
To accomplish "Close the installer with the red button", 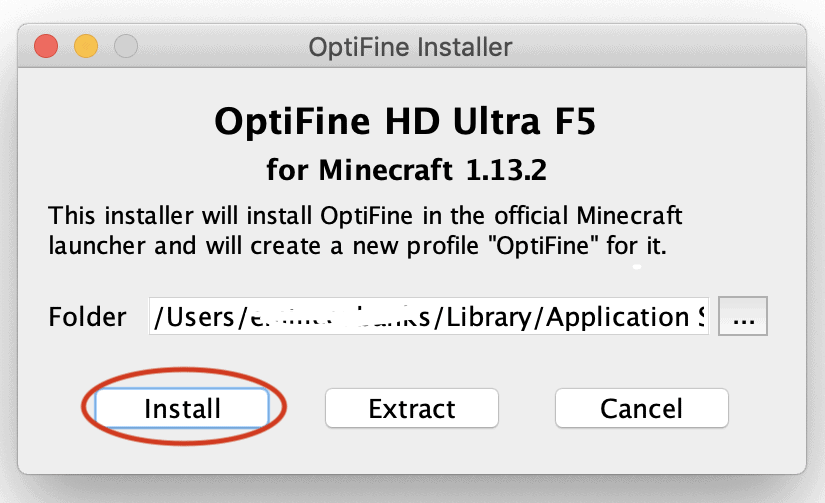I will click(46, 46).
